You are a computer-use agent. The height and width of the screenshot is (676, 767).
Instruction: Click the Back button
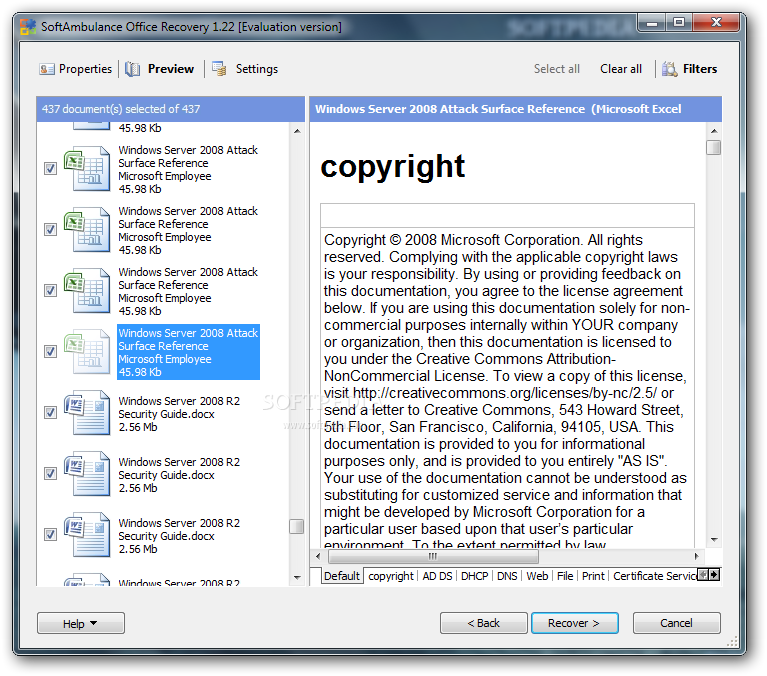tap(483, 623)
